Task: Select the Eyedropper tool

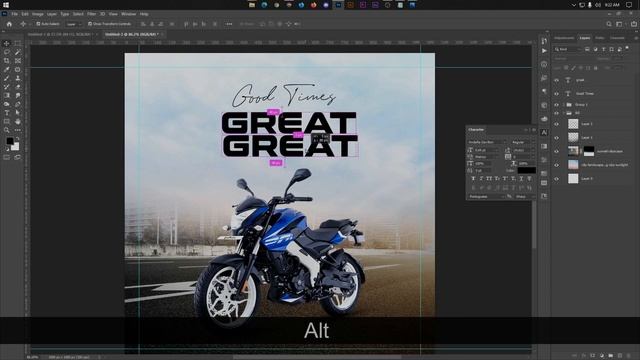Action: [x=7, y=69]
